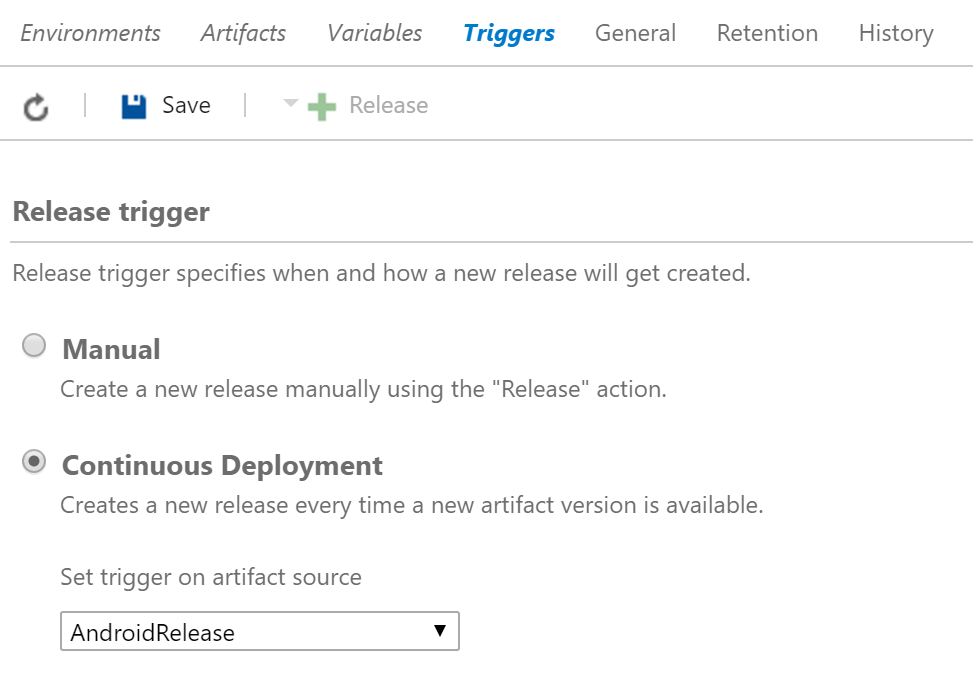Viewport: 973px width, 673px height.
Task: Open the Variables tab
Action: tap(373, 33)
